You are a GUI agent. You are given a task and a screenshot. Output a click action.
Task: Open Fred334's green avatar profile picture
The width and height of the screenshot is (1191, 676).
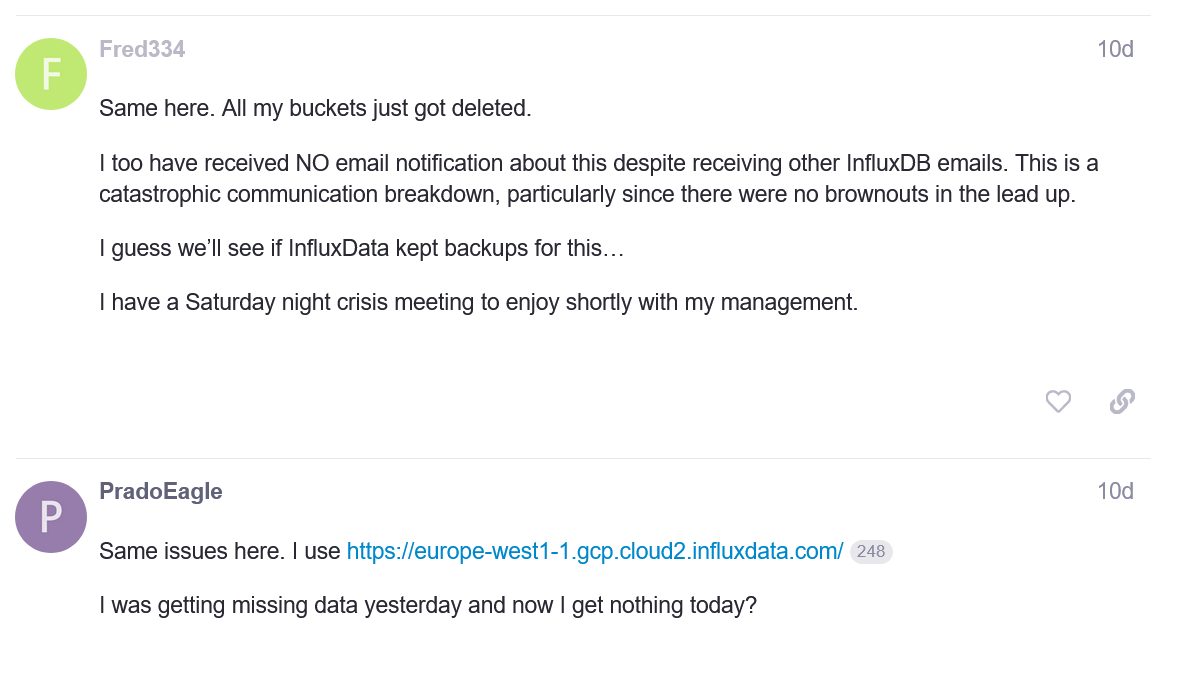coord(51,74)
